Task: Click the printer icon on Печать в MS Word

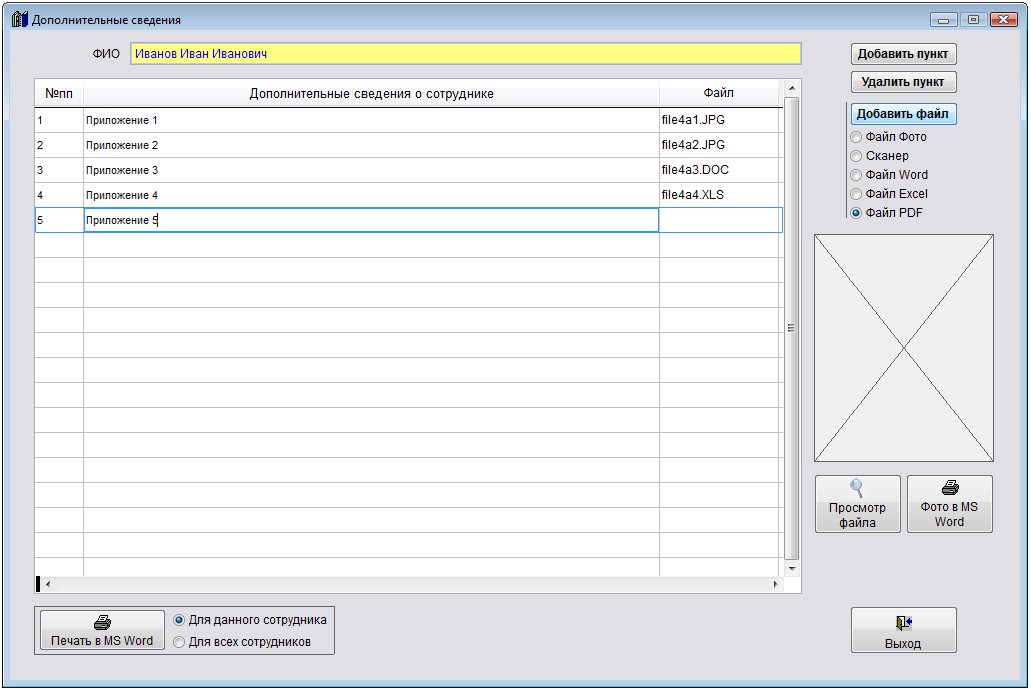Action: (103, 622)
